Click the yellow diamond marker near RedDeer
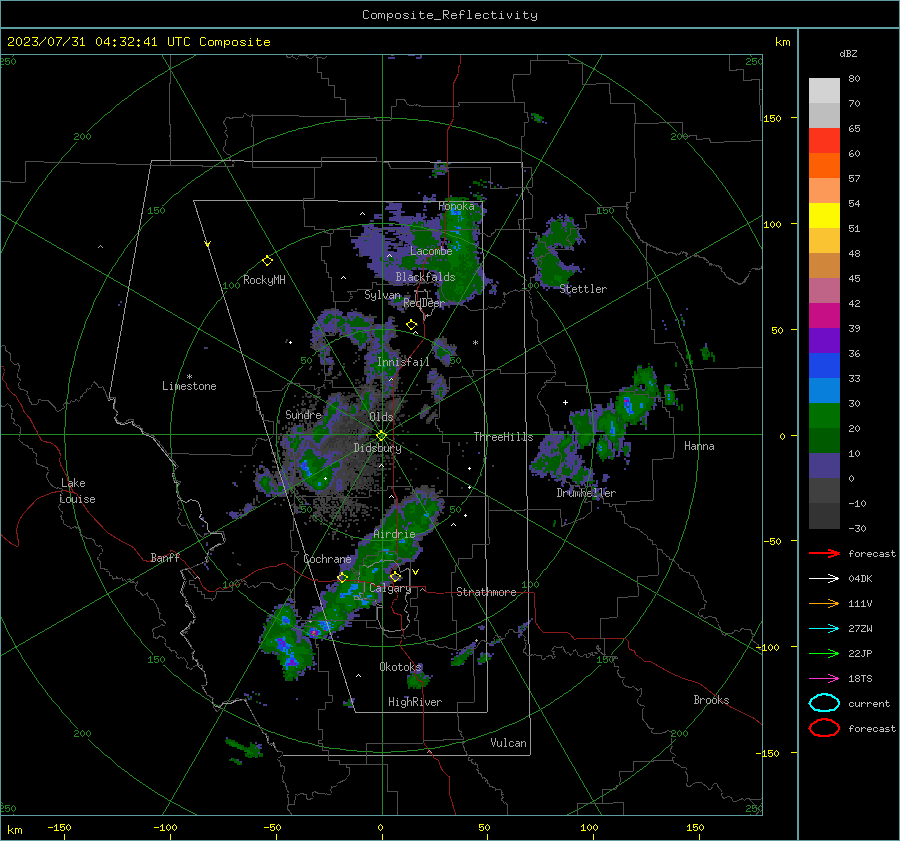 [x=411, y=325]
